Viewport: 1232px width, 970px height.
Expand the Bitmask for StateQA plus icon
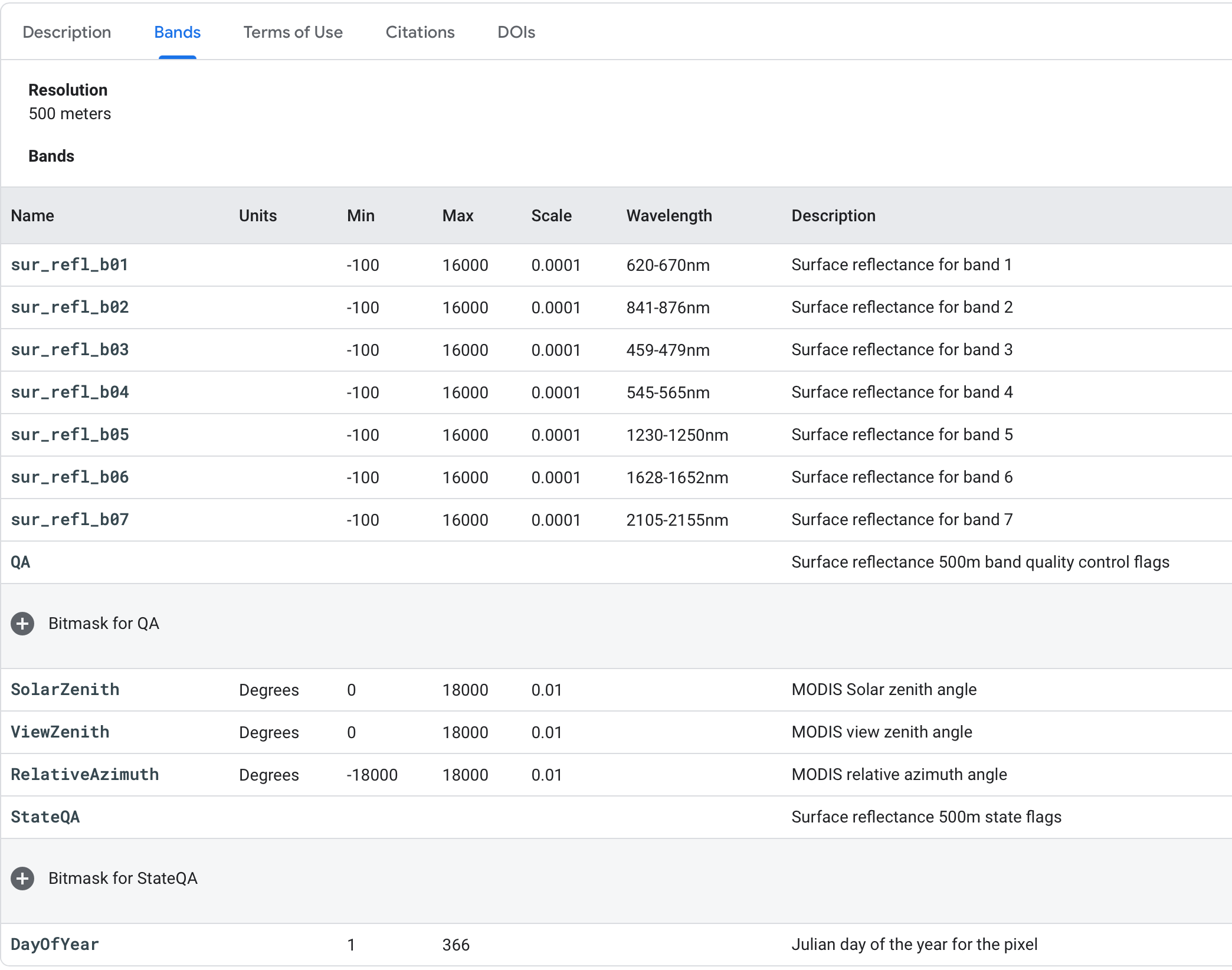[22, 879]
